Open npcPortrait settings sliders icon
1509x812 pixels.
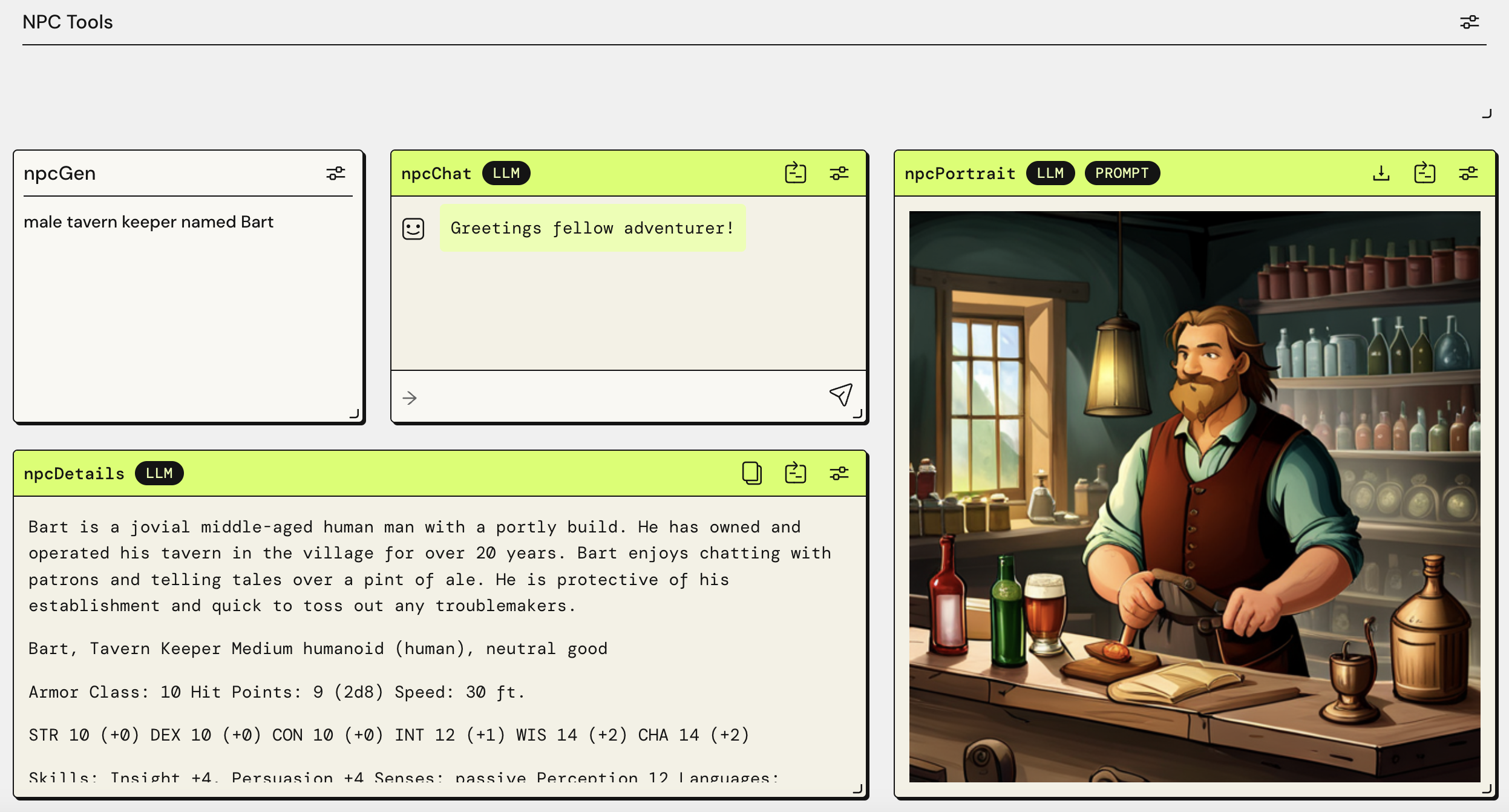coord(1468,173)
